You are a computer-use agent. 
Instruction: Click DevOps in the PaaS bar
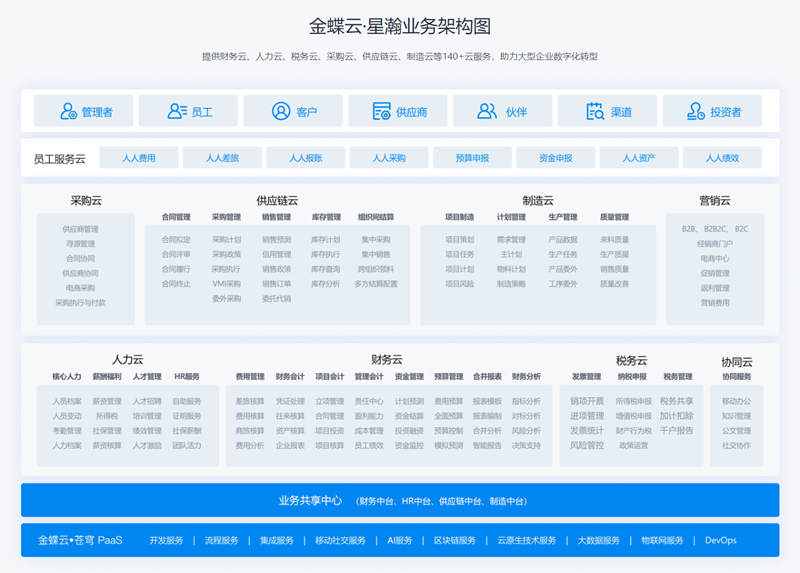(720, 540)
